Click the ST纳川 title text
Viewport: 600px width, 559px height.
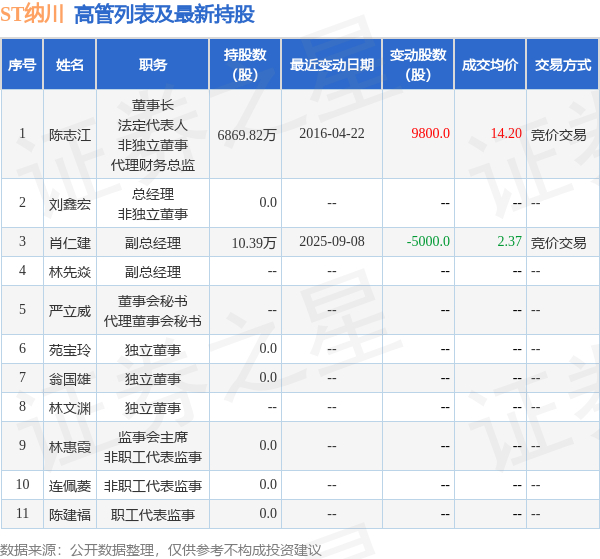pos(32,14)
